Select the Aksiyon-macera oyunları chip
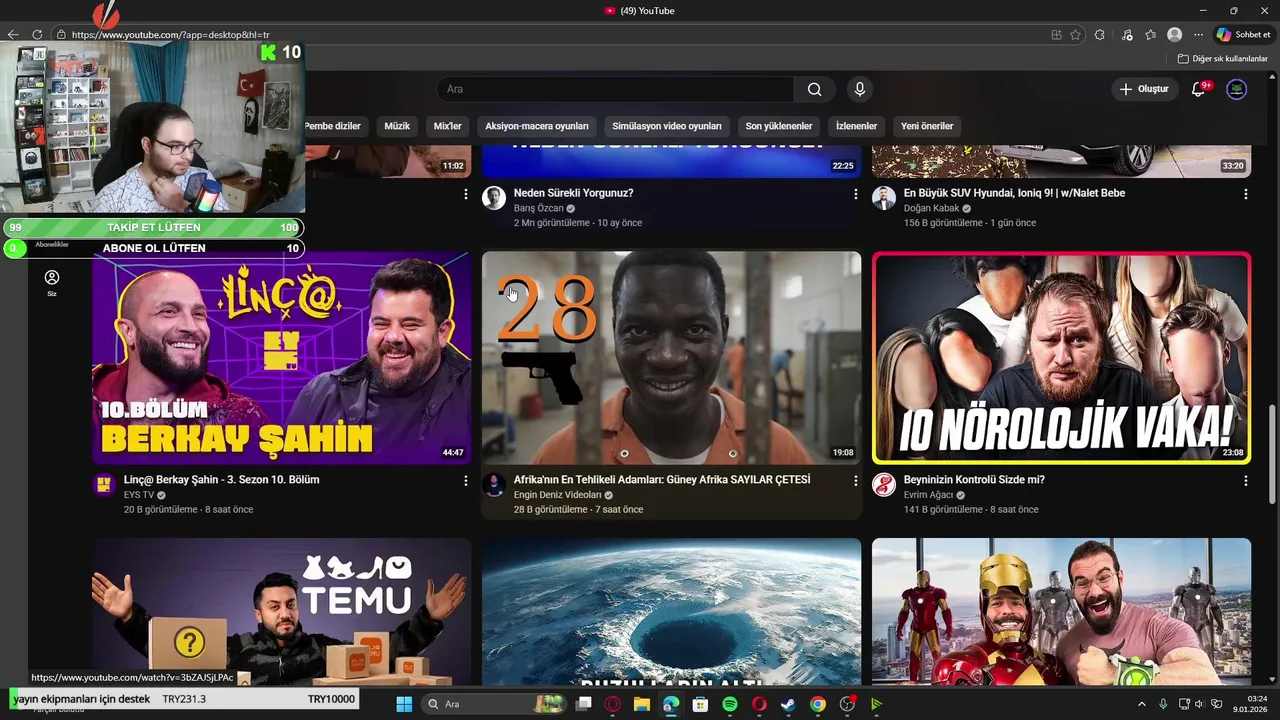Screen dimensions: 1280x720 (537, 126)
